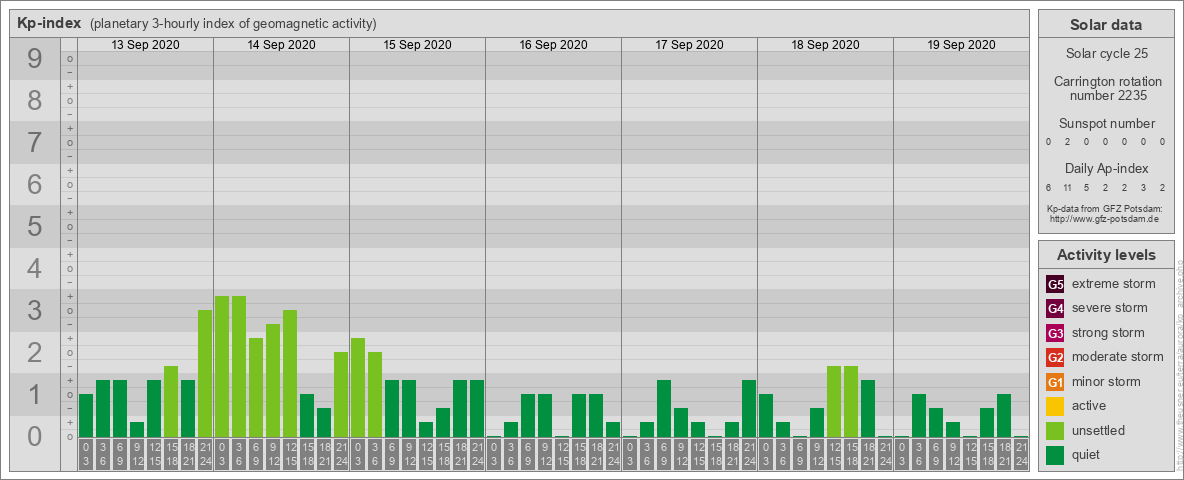Click the moderate storm legend label
1184x480 pixels.
[x=1118, y=357]
